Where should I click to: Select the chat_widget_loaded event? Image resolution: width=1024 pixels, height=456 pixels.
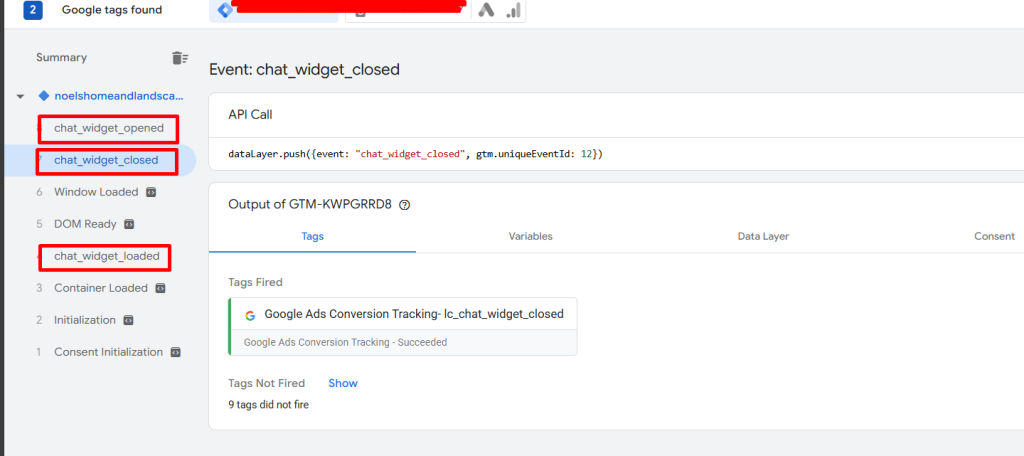(x=106, y=256)
